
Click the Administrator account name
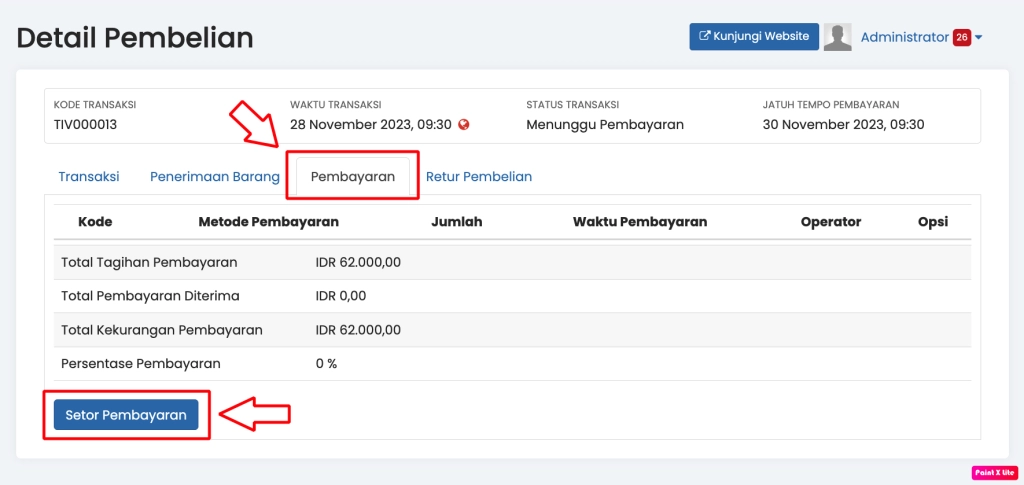tap(904, 37)
